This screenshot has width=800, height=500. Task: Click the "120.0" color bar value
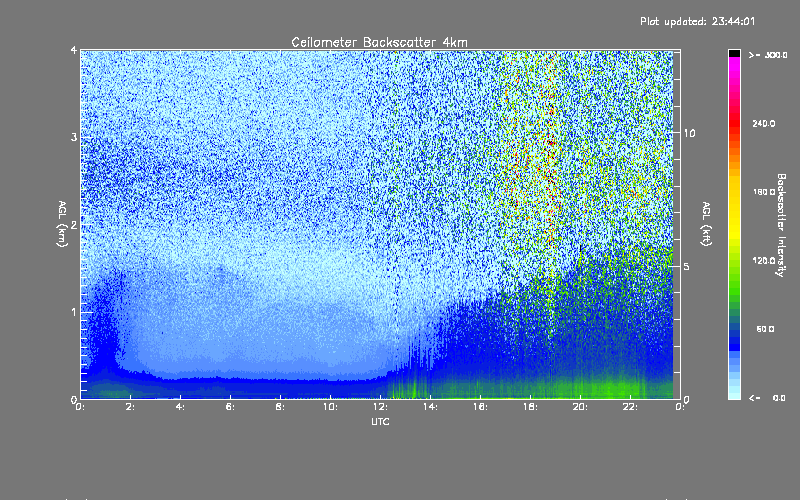764,261
